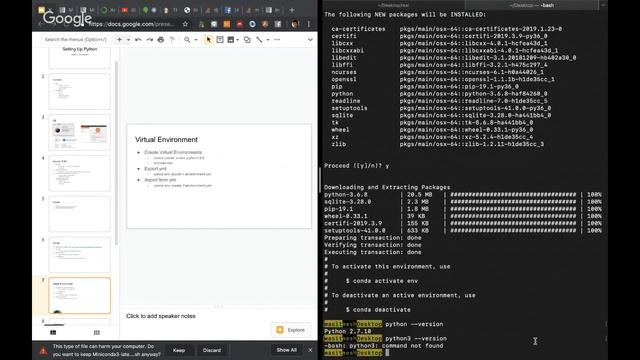Bookmark the page with the star icon
The height and width of the screenshot is (360, 640).
[185, 24]
